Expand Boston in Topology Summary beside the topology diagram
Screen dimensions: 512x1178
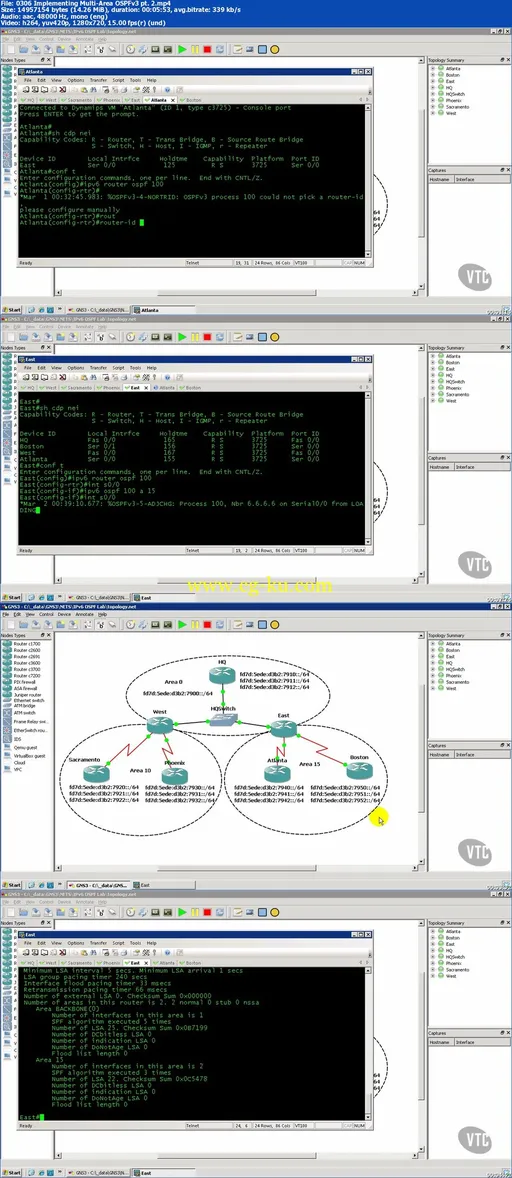(432, 650)
